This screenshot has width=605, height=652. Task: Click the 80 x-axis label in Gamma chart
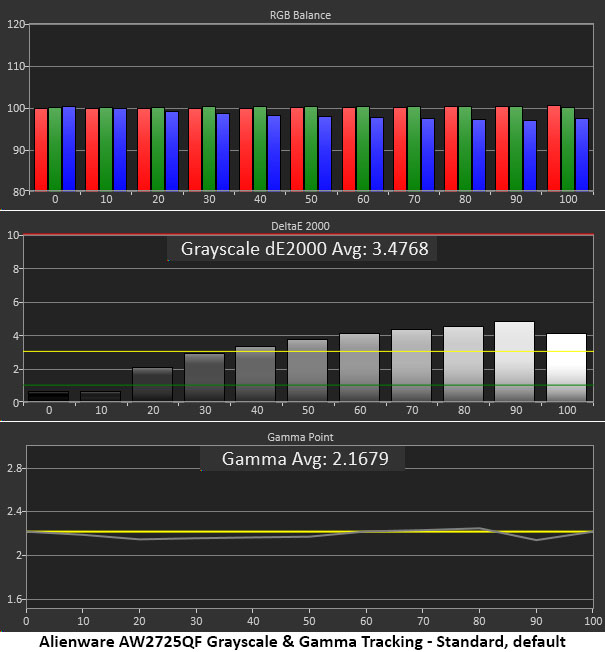[479, 621]
